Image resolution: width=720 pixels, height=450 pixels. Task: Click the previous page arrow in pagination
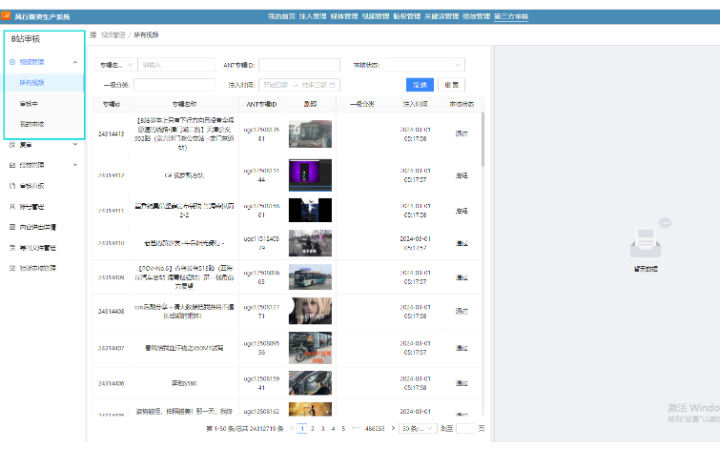291,428
